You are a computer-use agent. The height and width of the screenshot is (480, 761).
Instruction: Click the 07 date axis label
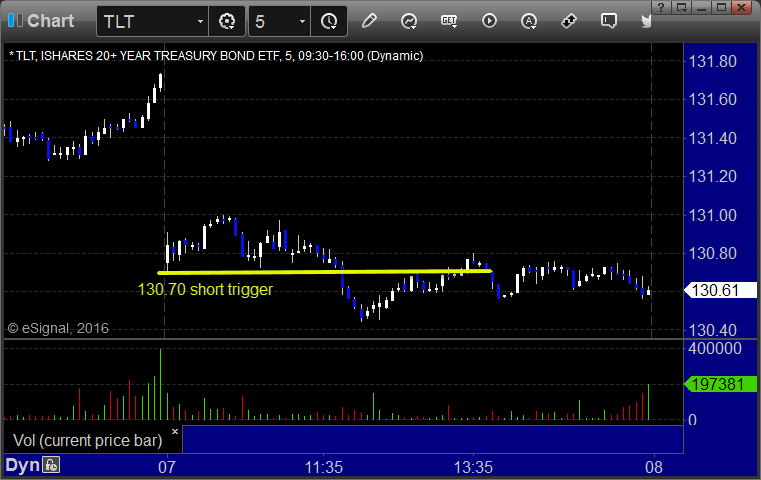click(x=166, y=467)
